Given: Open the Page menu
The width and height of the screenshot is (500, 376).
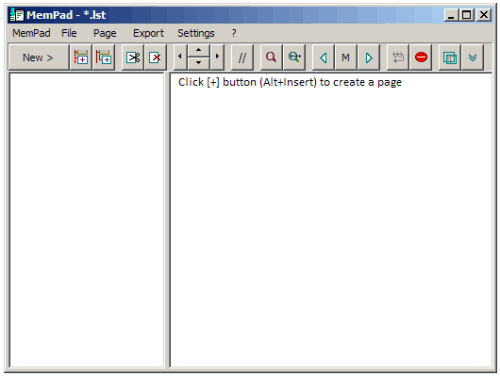Looking at the screenshot, I should click(x=105, y=33).
